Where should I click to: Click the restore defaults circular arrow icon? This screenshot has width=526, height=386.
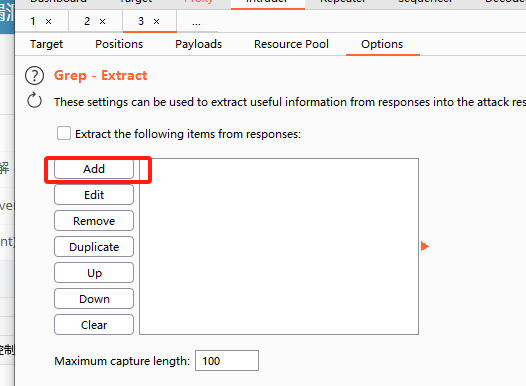pyautogui.click(x=34, y=101)
